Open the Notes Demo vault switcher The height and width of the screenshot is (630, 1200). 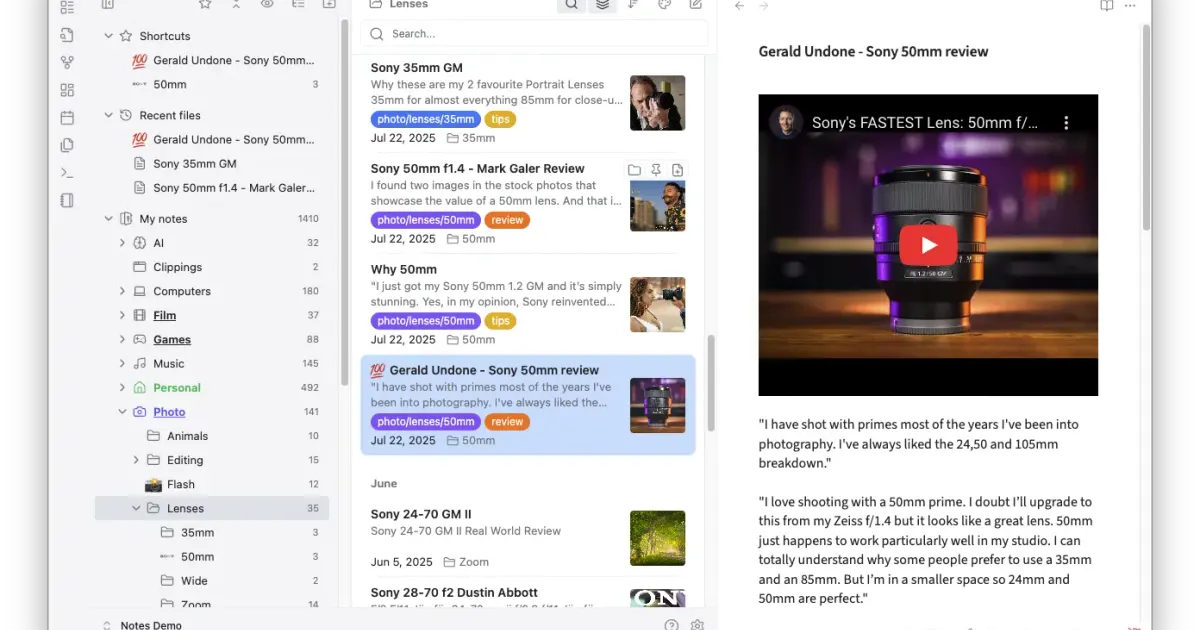(x=144, y=625)
